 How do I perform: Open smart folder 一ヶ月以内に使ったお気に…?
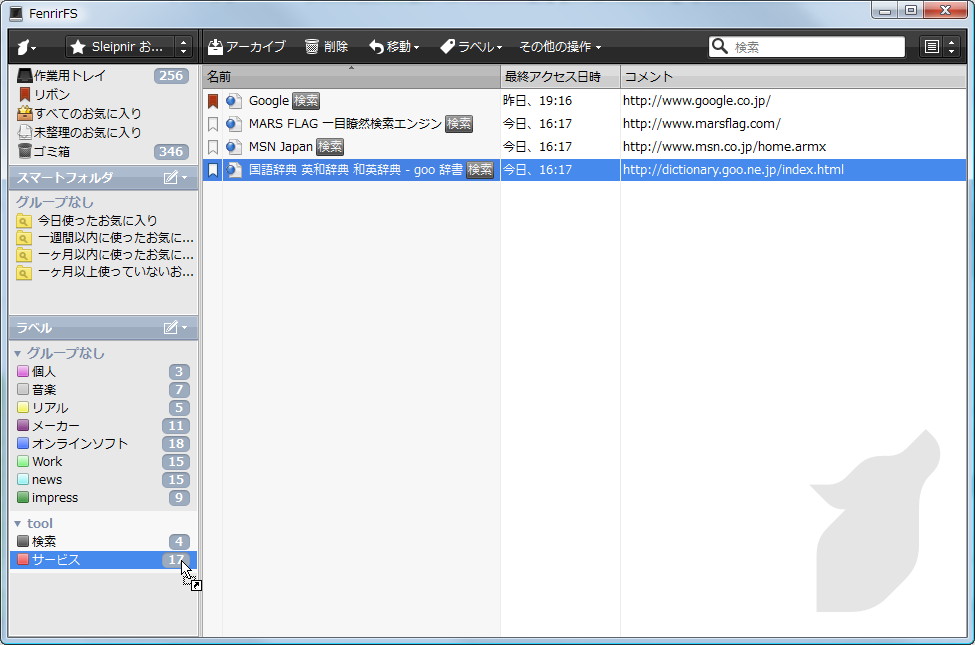click(x=103, y=254)
